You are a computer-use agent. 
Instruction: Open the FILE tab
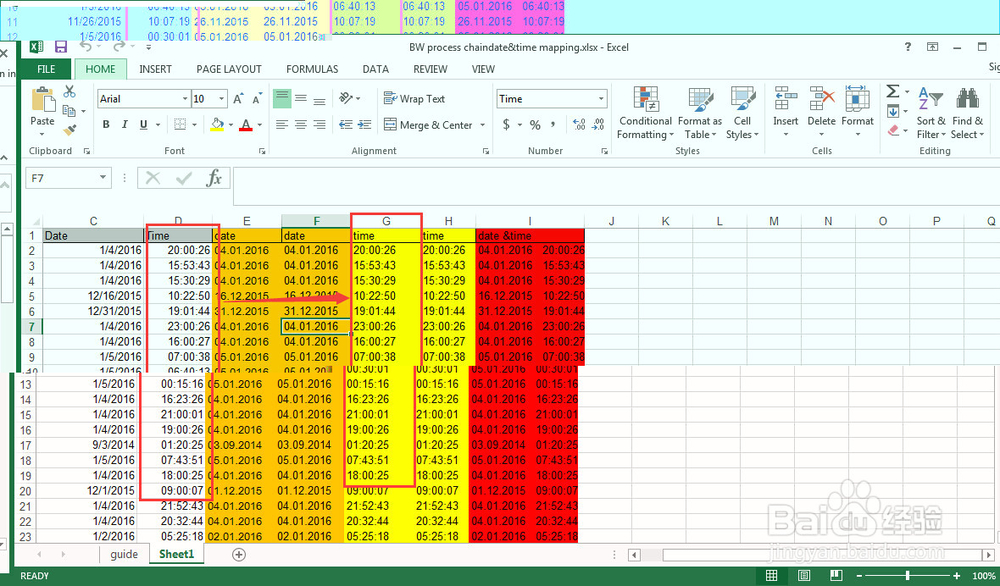click(x=46, y=69)
